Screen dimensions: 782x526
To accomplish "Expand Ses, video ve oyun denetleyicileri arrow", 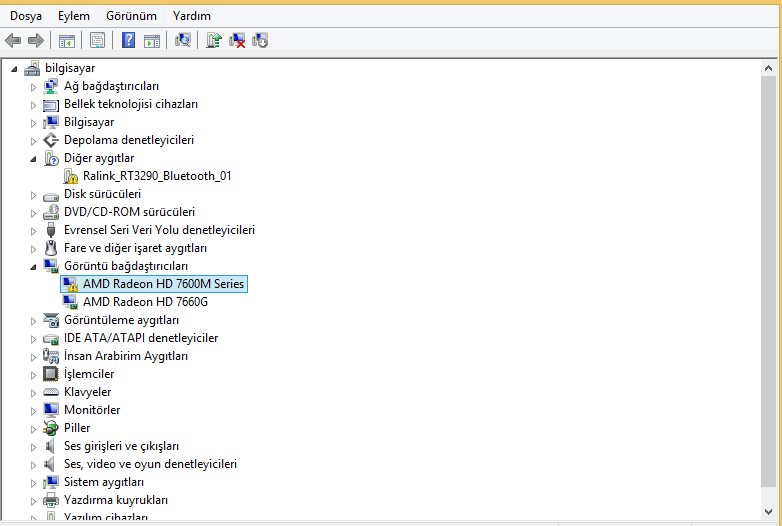I will click(x=33, y=465).
